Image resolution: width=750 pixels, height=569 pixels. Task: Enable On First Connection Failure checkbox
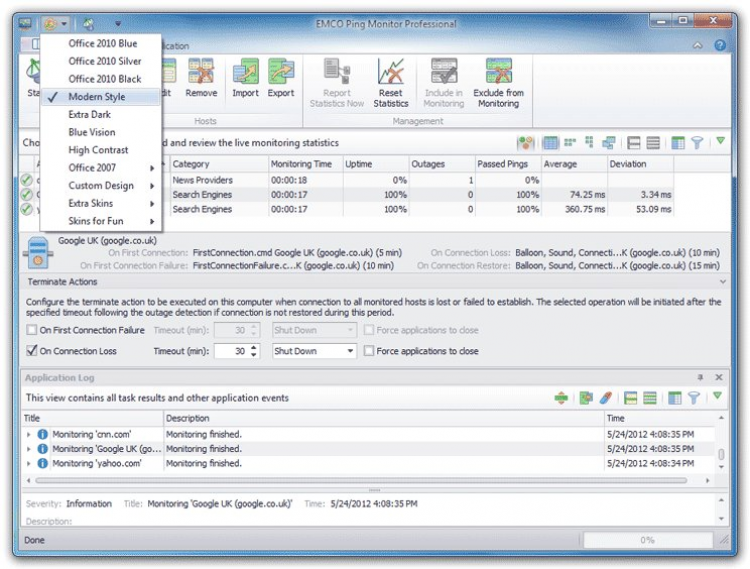[32, 329]
